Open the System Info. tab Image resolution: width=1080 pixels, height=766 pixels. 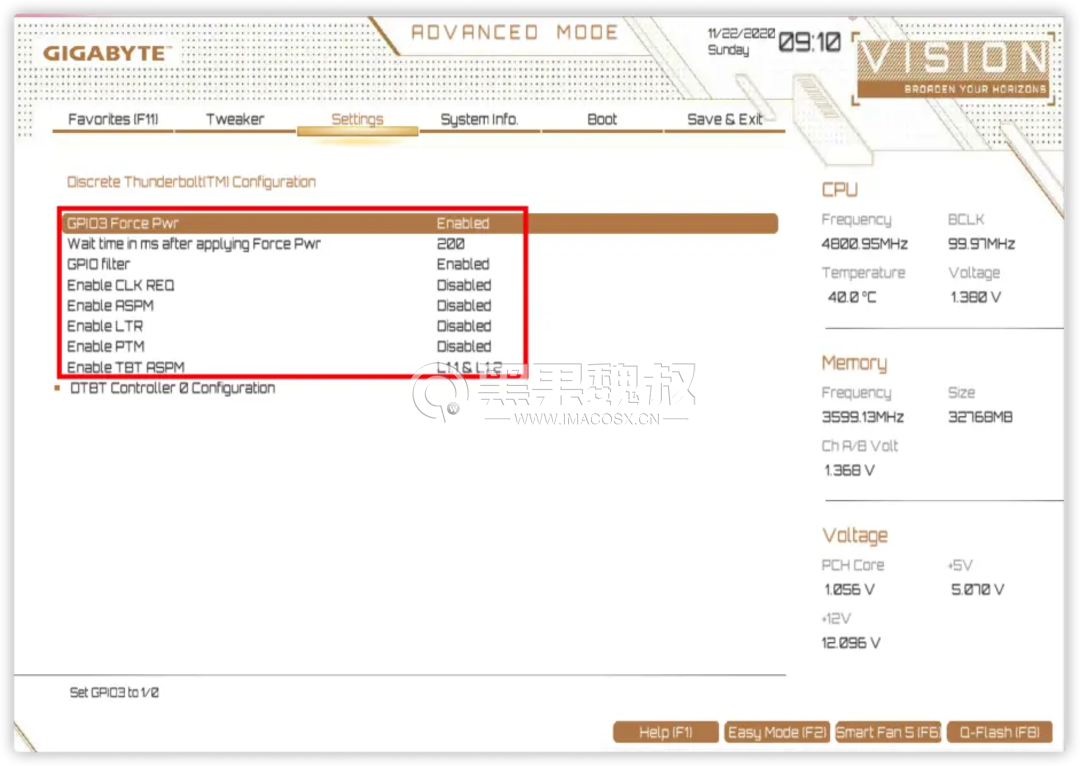click(479, 119)
